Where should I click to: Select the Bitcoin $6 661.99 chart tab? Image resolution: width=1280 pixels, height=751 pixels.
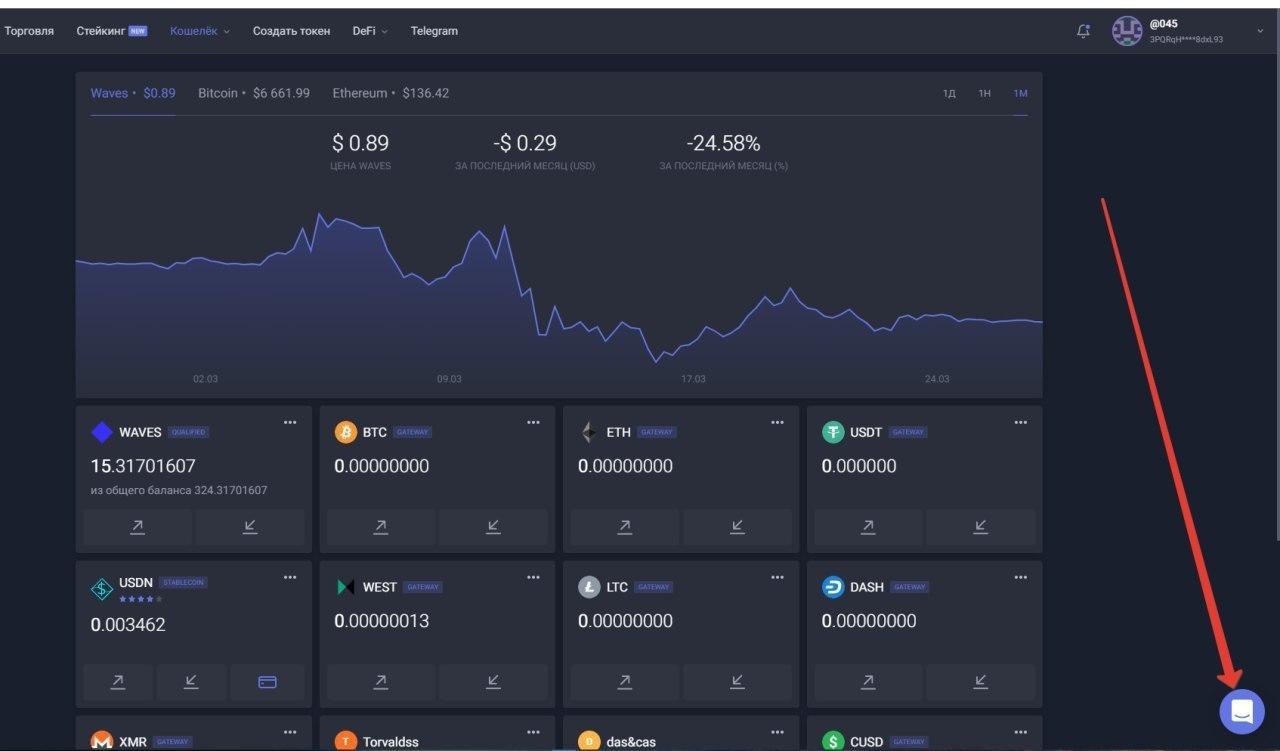click(x=254, y=93)
